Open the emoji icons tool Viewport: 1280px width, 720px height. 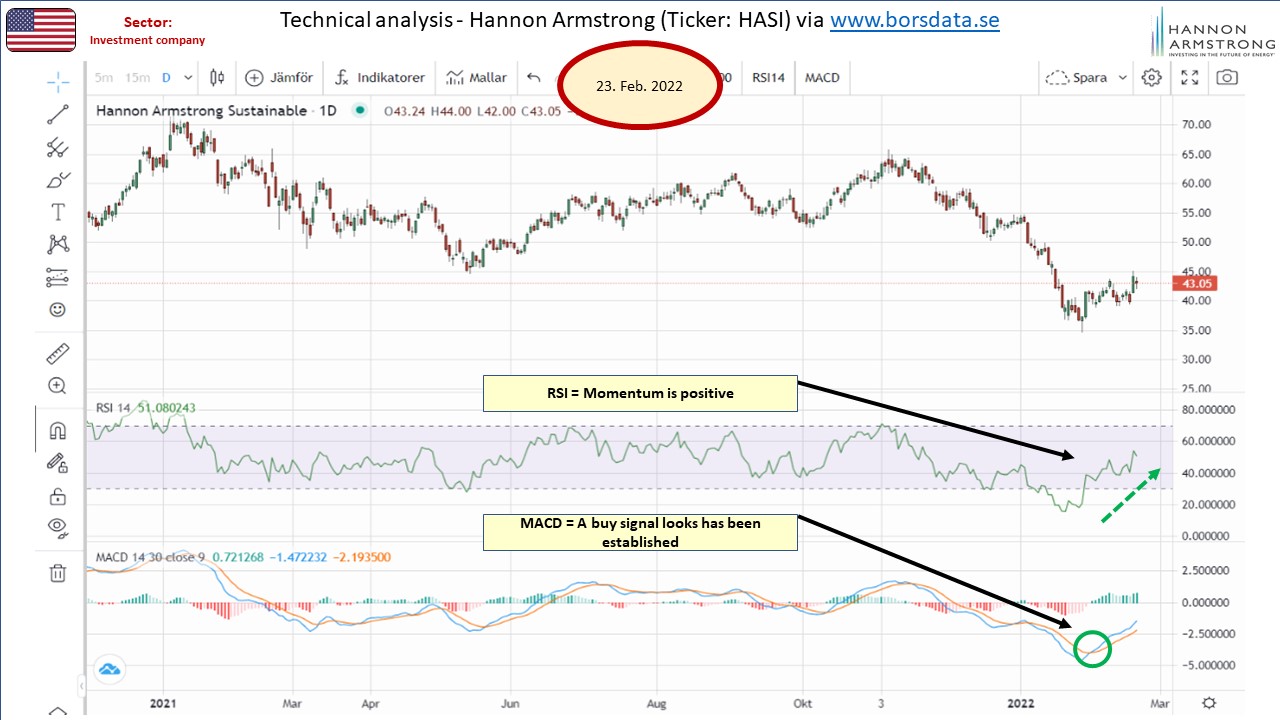(58, 310)
